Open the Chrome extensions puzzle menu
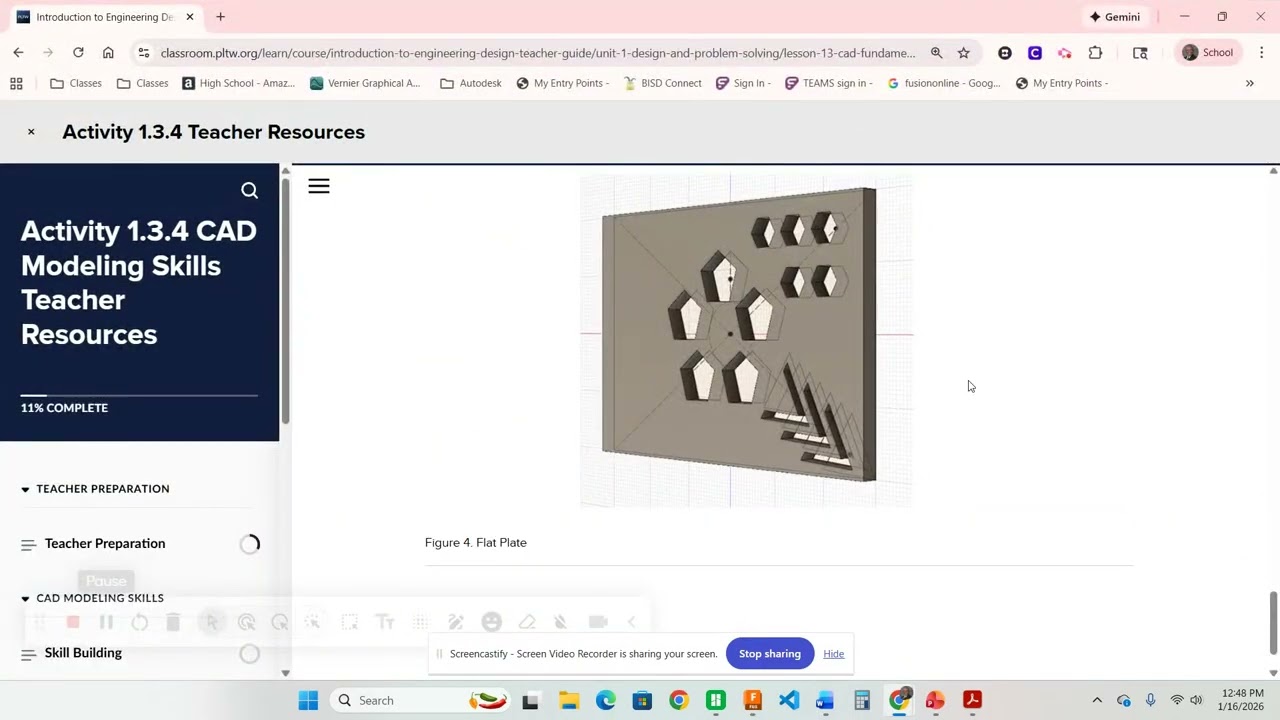Screen dimensions: 1280x720 [x=1095, y=53]
